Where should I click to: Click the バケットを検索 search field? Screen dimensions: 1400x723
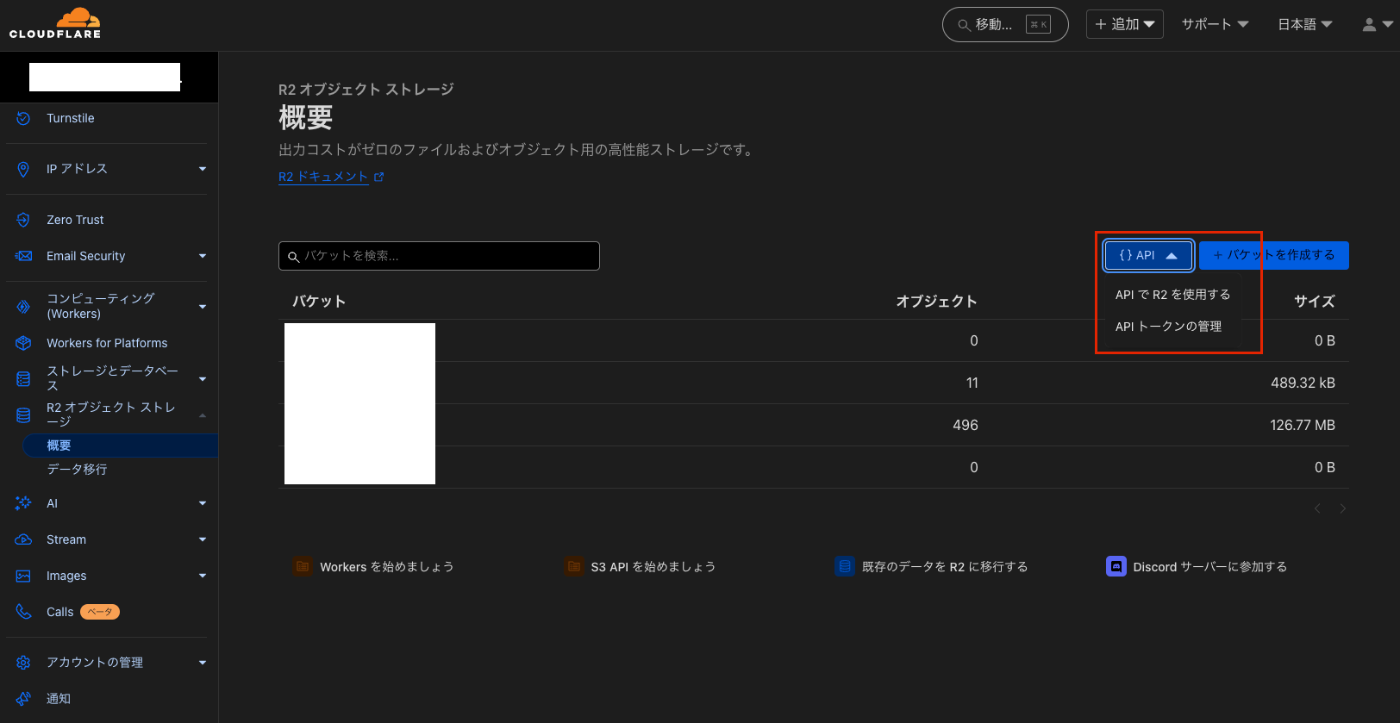tap(438, 255)
